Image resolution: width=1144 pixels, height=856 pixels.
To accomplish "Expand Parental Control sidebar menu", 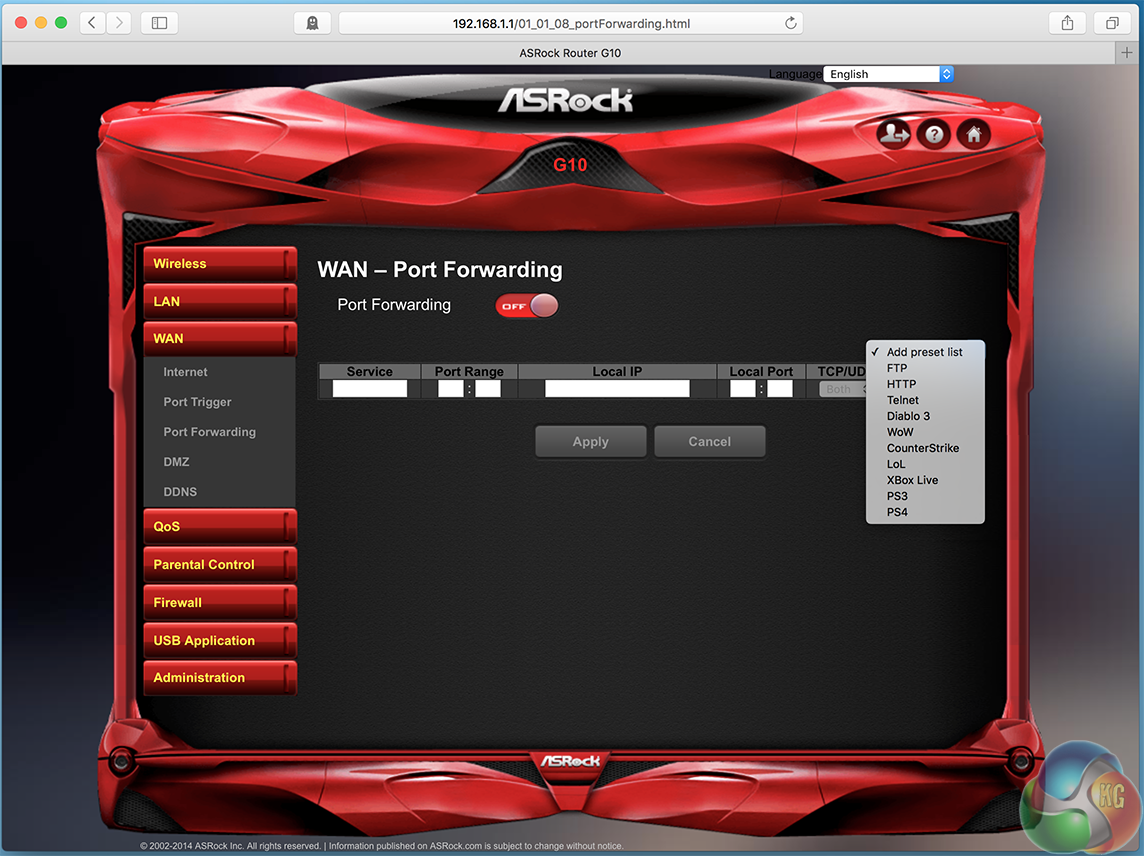I will [x=220, y=564].
